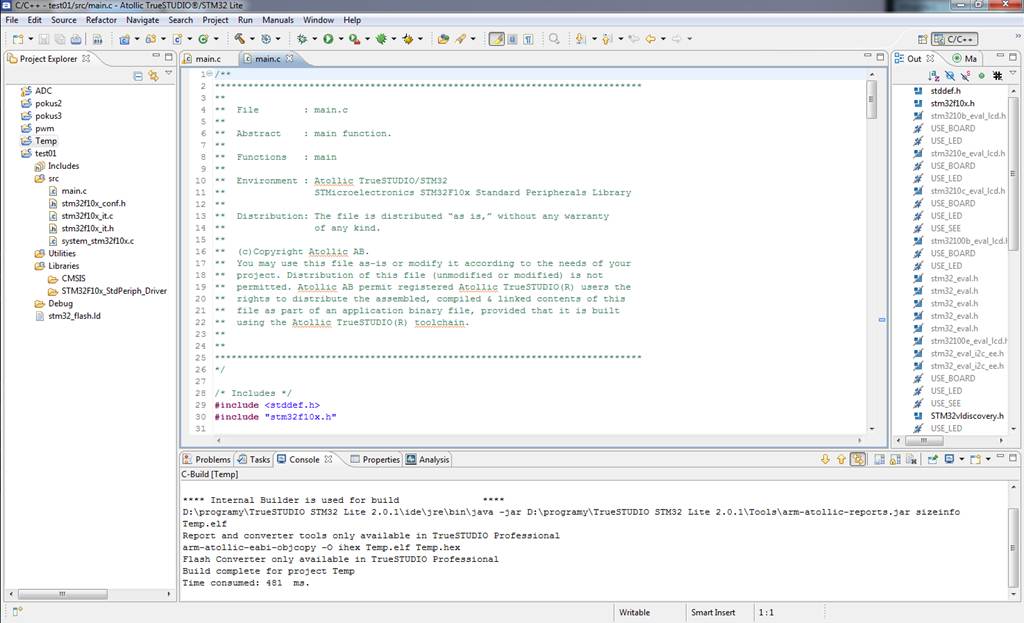Minimize the editor area

tap(867, 57)
